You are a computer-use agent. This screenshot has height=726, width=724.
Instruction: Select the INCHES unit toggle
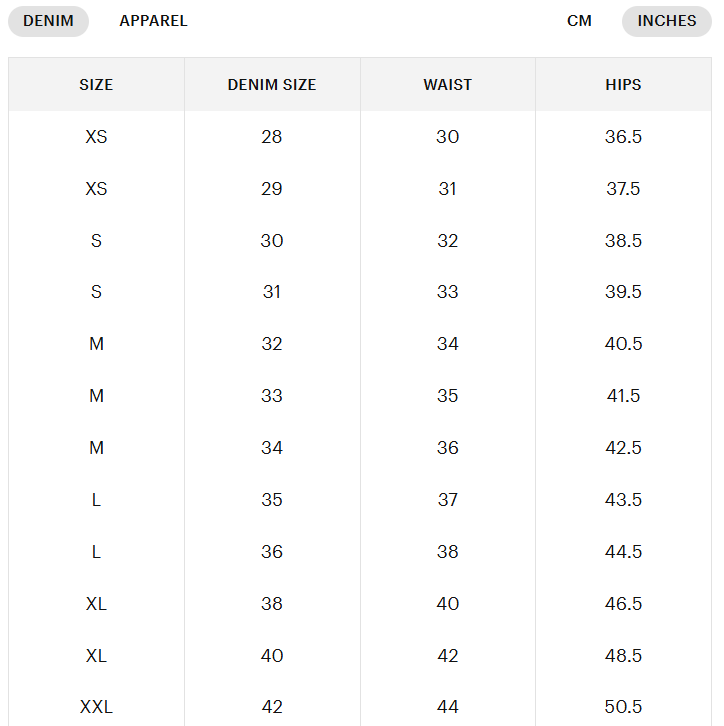coord(666,21)
